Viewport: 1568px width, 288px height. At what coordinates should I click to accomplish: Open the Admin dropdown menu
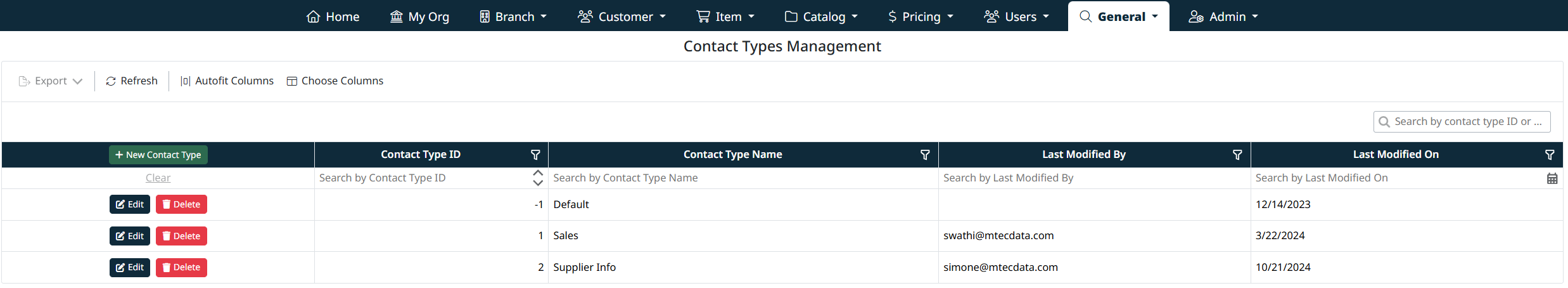(x=1223, y=16)
